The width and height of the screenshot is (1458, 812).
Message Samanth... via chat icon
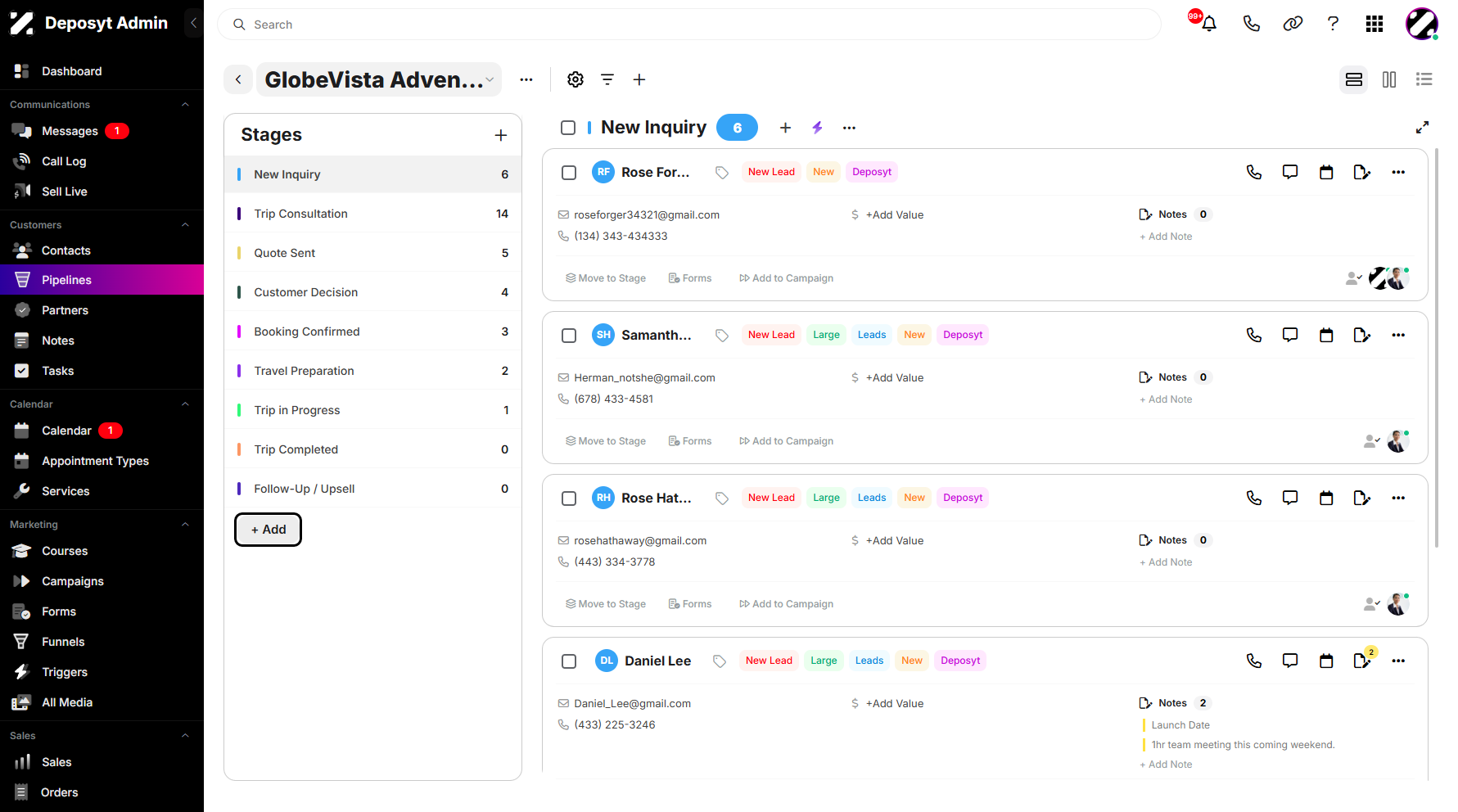[x=1290, y=335]
